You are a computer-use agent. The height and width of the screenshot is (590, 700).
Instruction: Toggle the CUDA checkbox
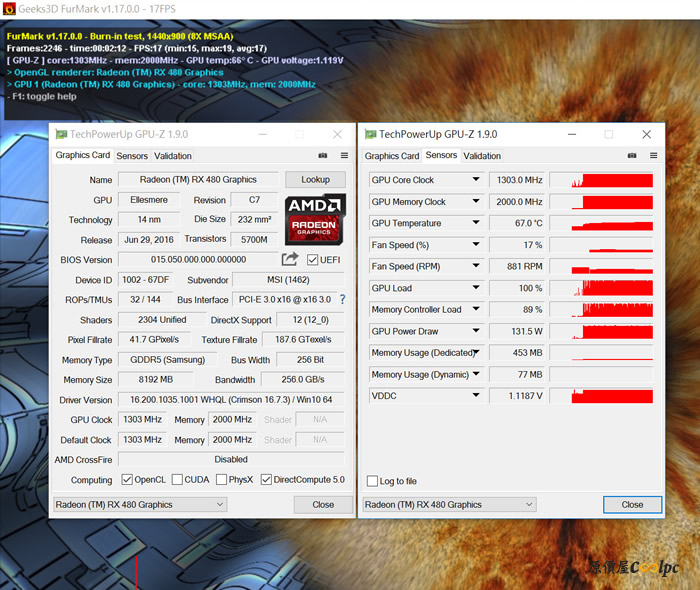click(x=177, y=480)
